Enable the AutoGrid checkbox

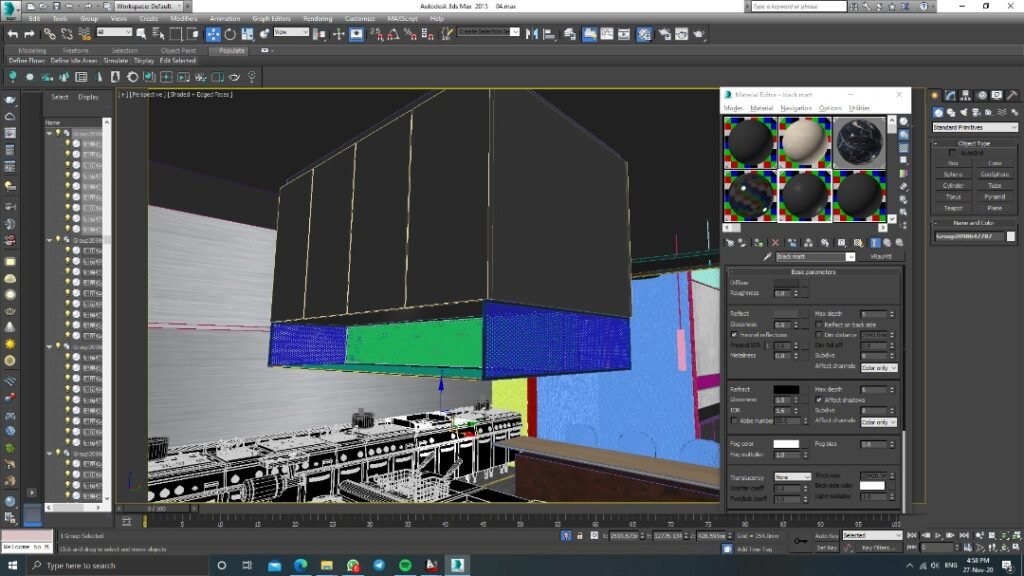(952, 153)
